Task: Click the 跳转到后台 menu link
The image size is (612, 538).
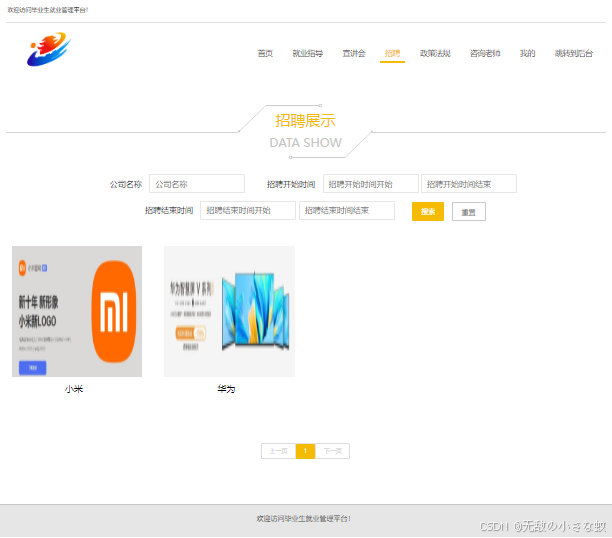Action: 574,53
